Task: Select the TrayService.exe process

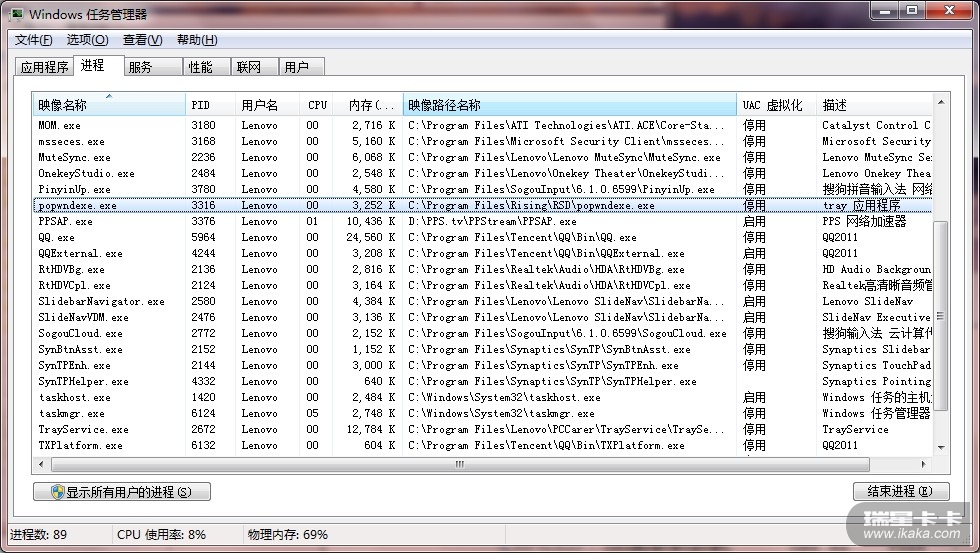Action: pyautogui.click(x=482, y=429)
